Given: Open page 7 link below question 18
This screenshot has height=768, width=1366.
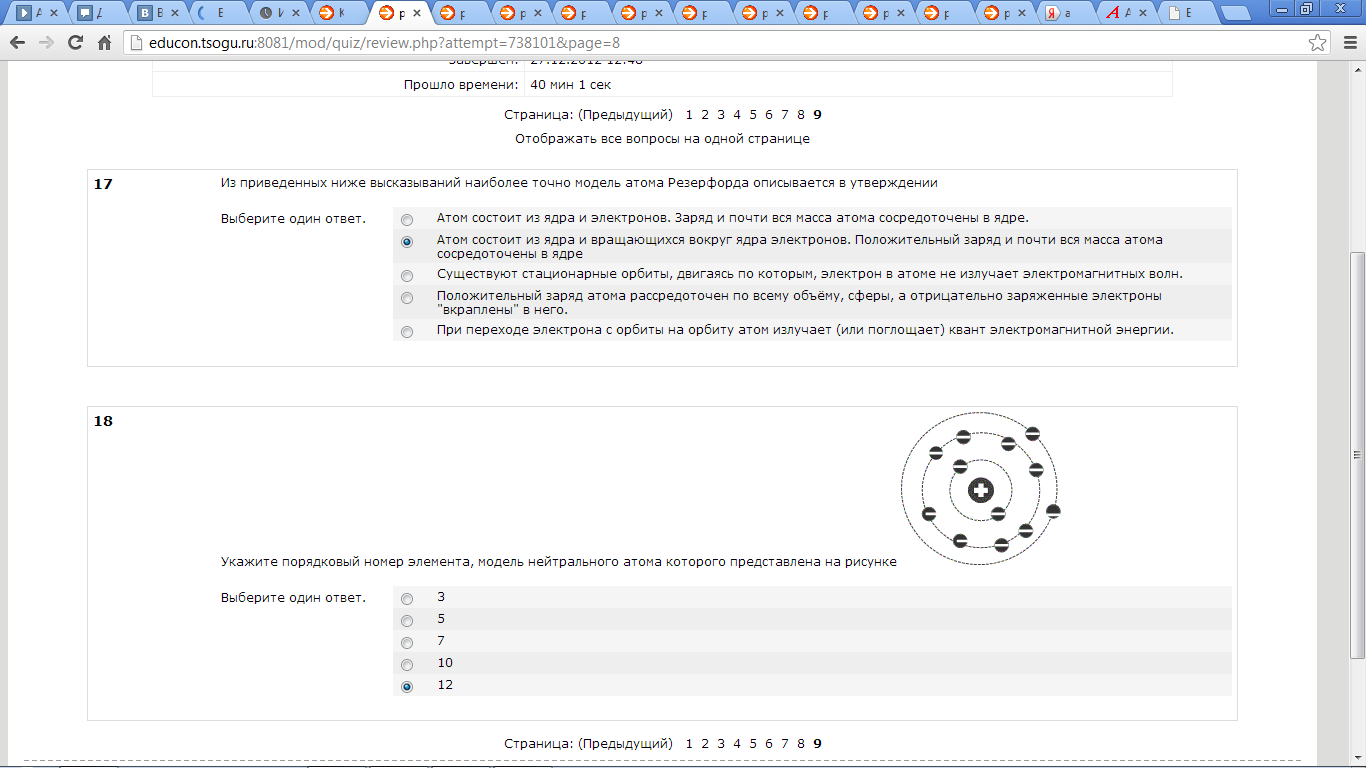Looking at the screenshot, I should coord(785,743).
